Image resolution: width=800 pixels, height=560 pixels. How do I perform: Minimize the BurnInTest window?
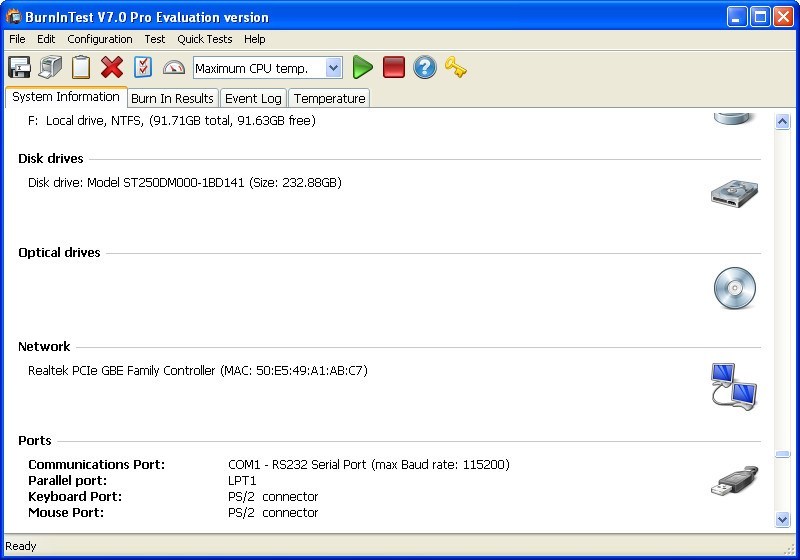coord(736,17)
